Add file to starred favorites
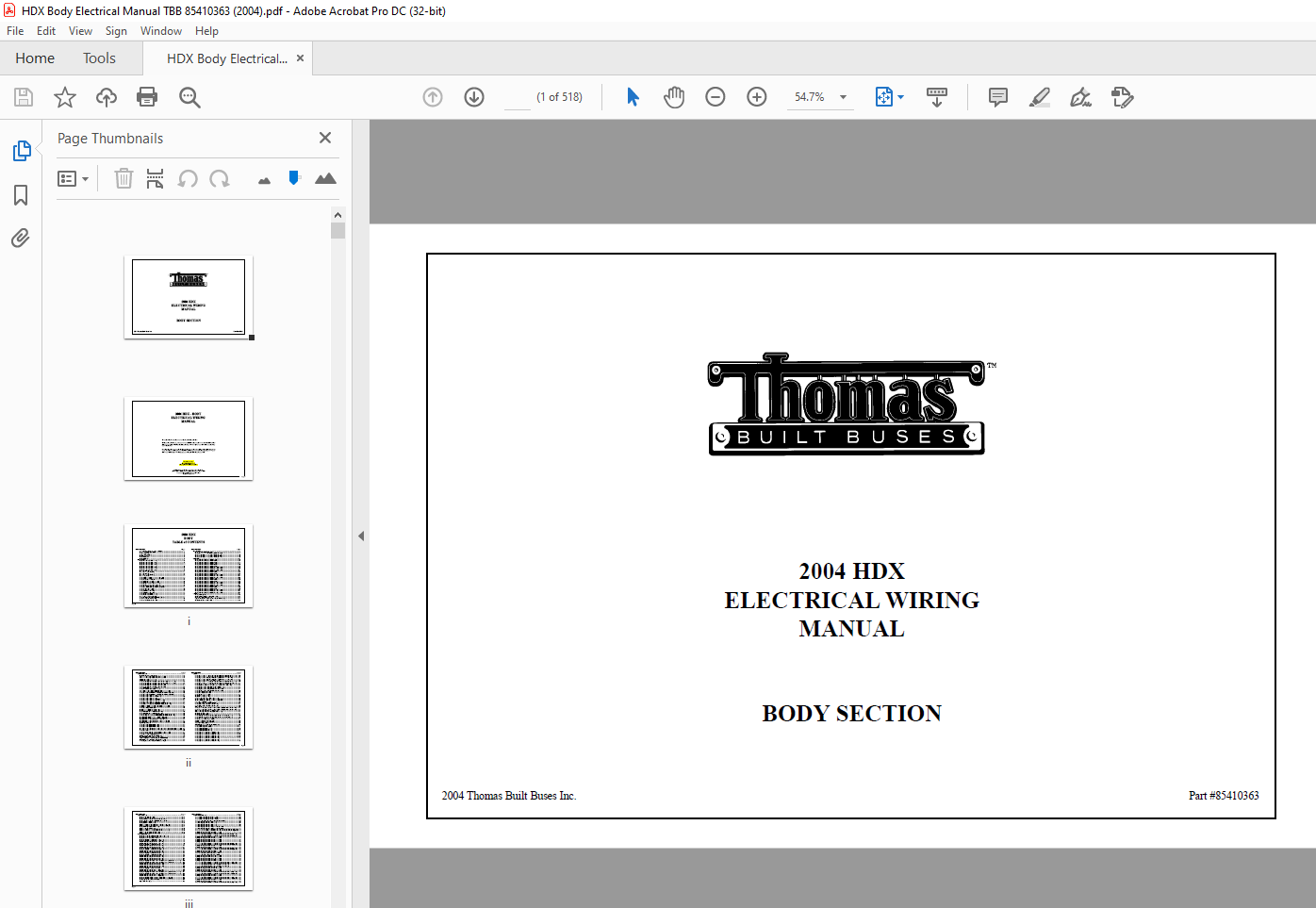 point(65,97)
